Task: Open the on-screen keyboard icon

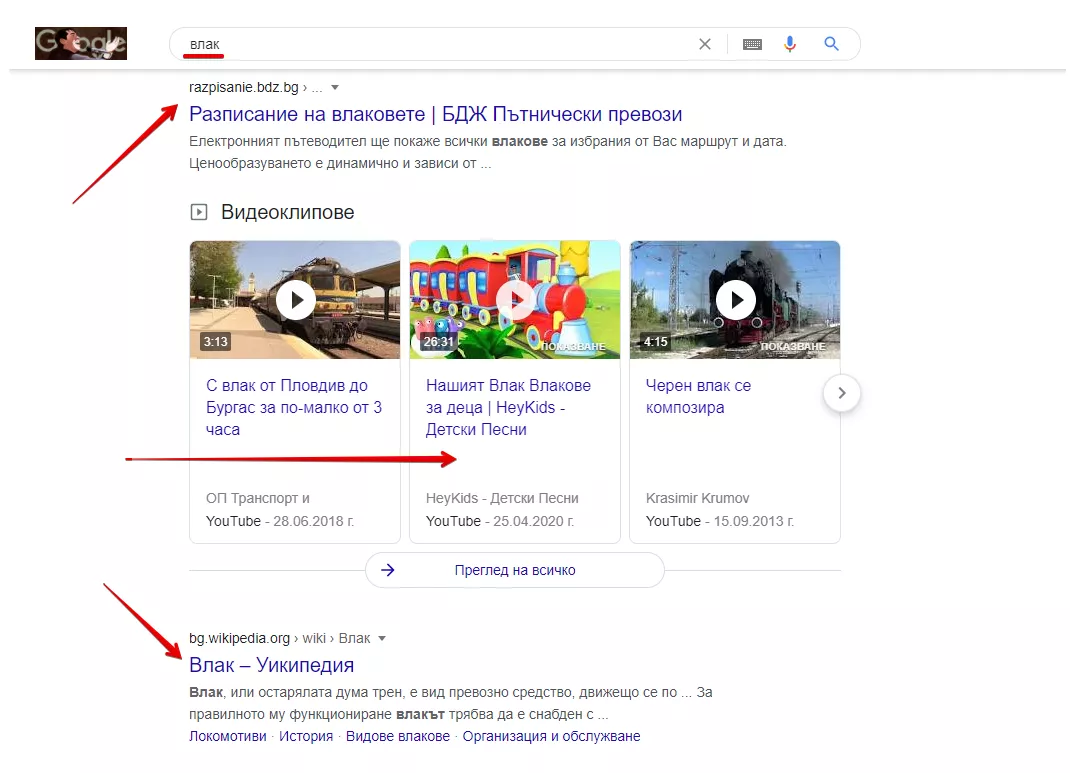Action: click(x=752, y=44)
